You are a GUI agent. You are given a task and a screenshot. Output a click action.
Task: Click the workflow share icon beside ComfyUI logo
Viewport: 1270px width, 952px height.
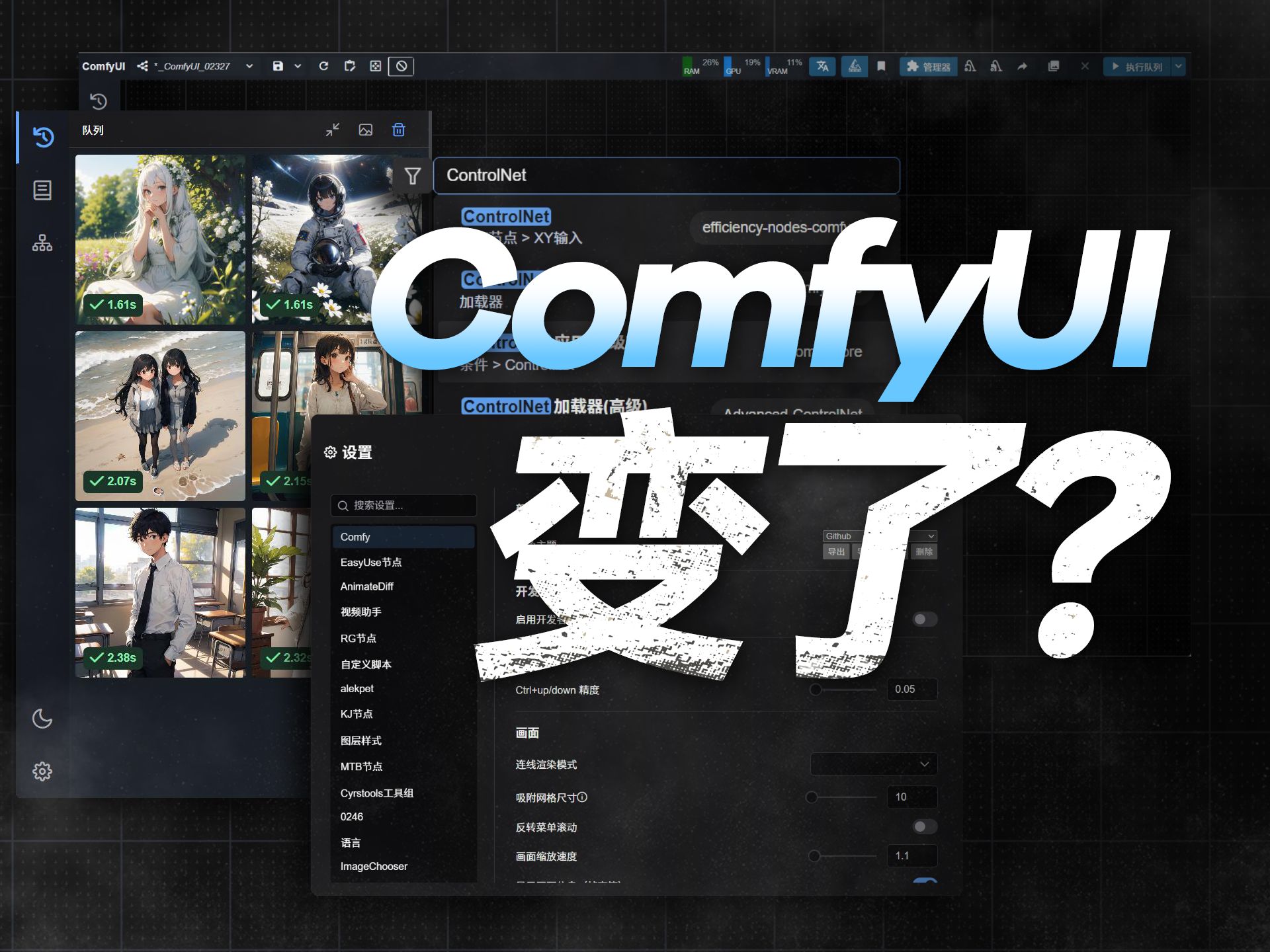[142, 66]
